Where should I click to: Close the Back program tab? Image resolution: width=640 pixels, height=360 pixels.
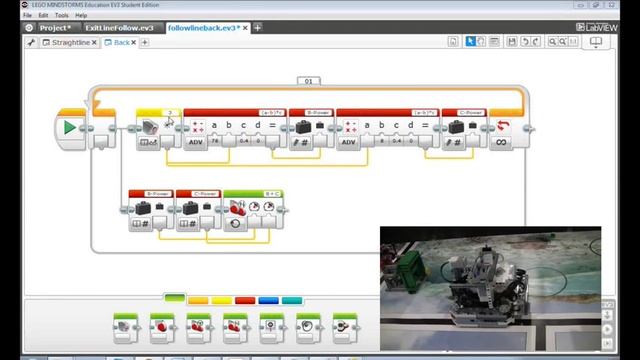(133, 42)
